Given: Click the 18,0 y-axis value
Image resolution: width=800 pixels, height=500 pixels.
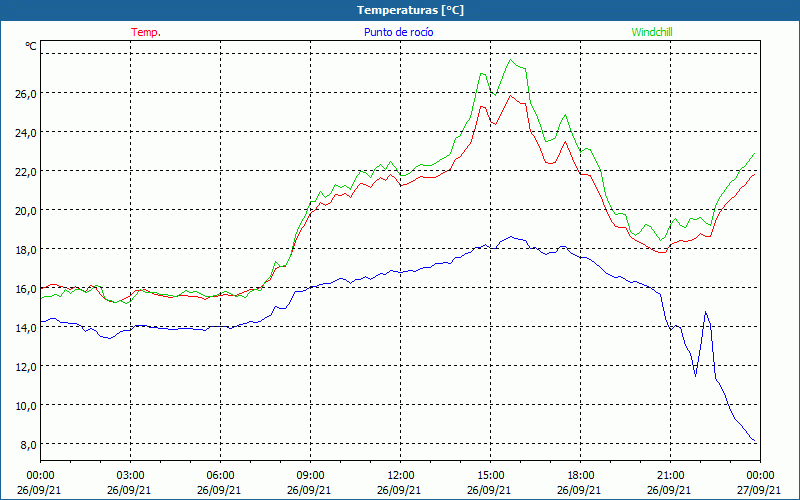Looking at the screenshot, I should [28, 249].
